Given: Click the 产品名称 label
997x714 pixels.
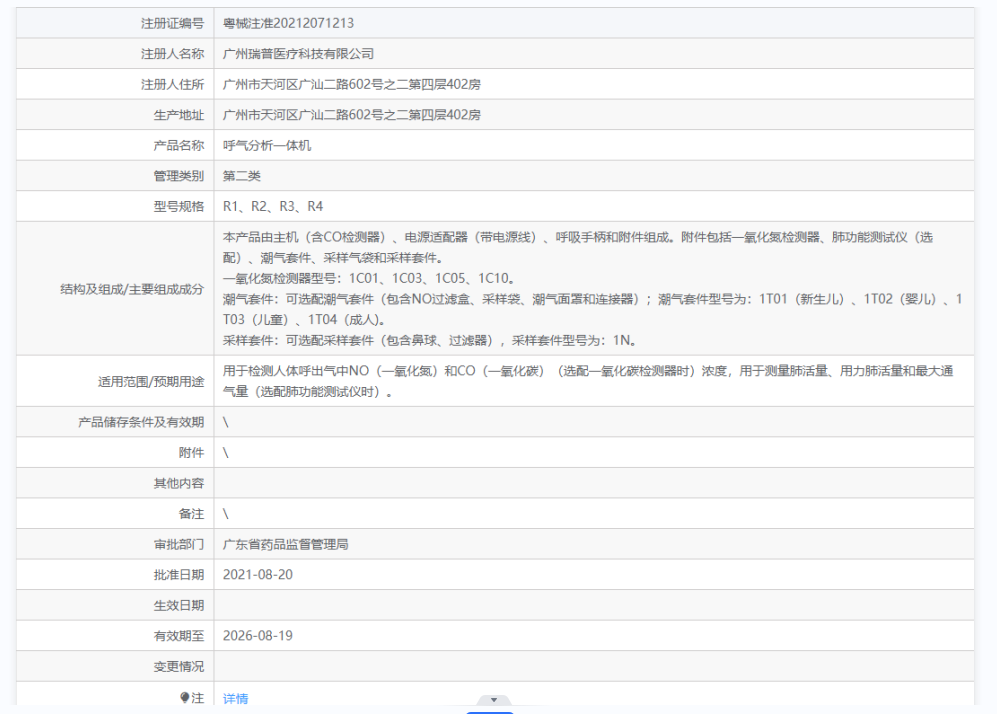Looking at the screenshot, I should [x=179, y=146].
